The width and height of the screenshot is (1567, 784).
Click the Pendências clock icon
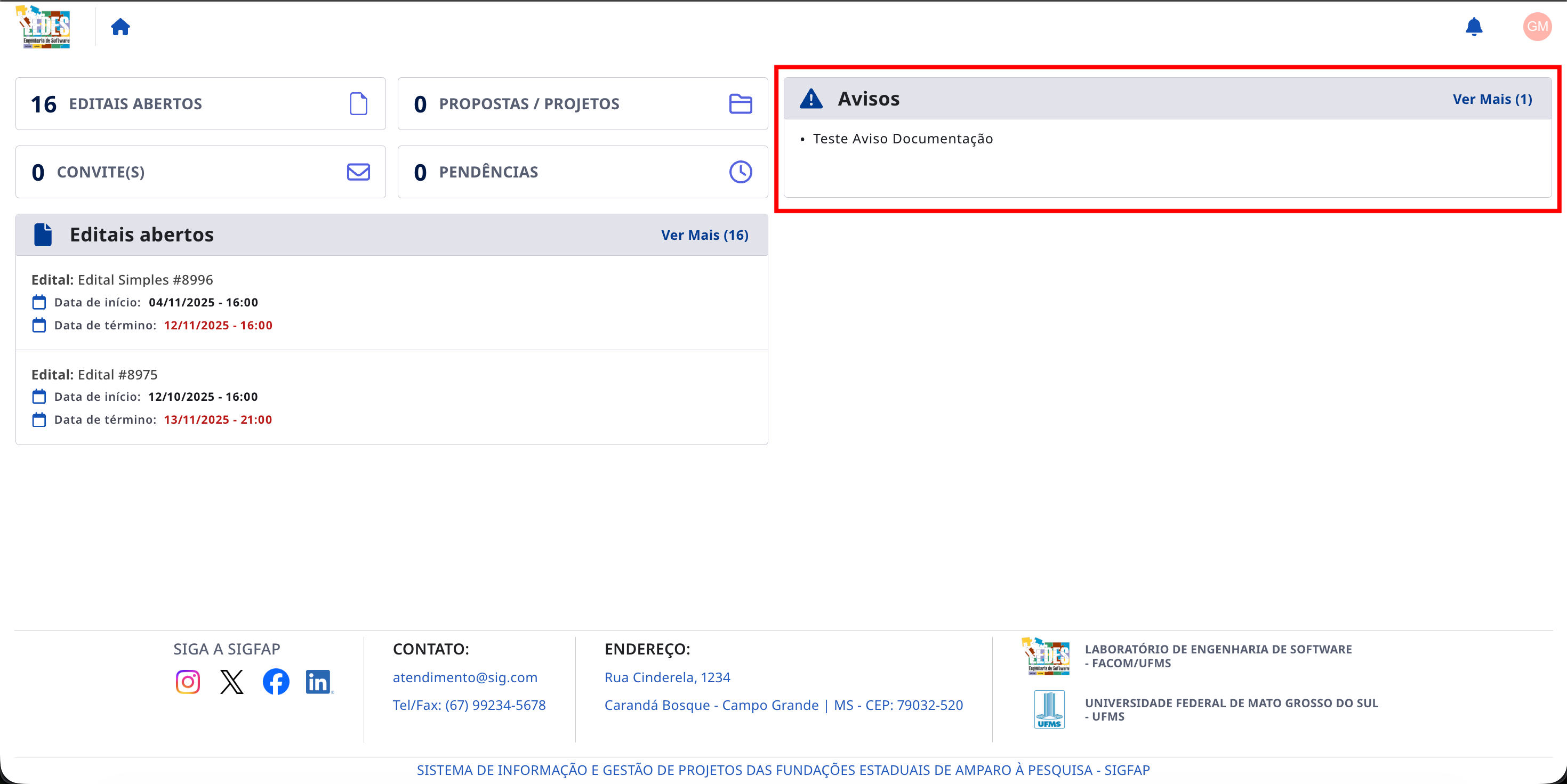pyautogui.click(x=740, y=172)
